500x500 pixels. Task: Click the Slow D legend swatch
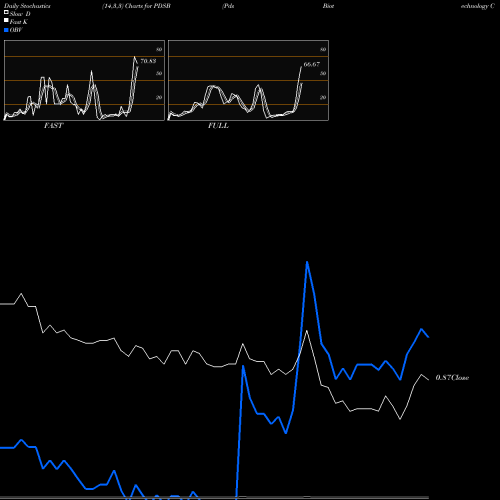[6, 12]
